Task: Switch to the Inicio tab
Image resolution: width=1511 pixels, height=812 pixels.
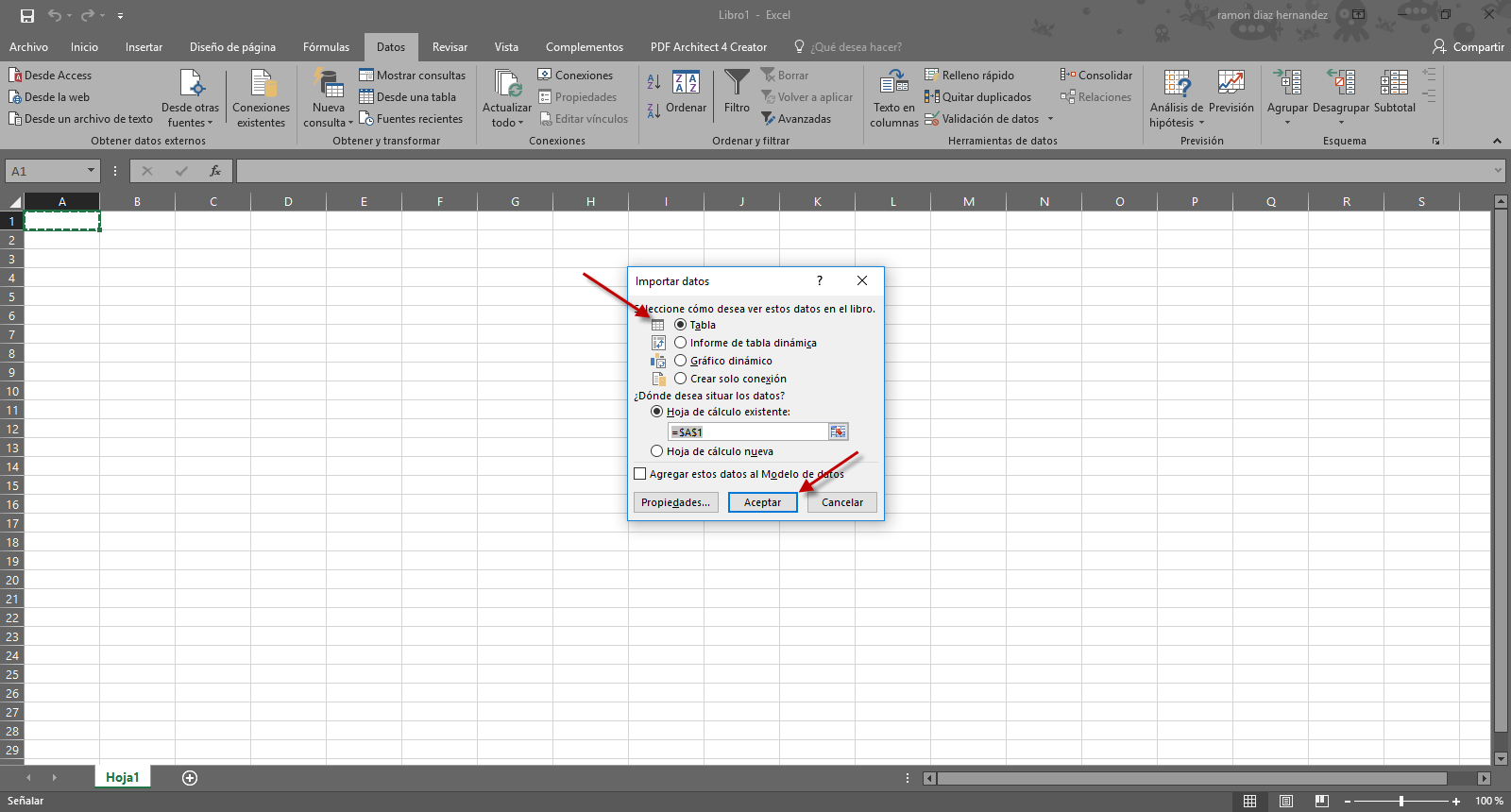Action: click(84, 47)
